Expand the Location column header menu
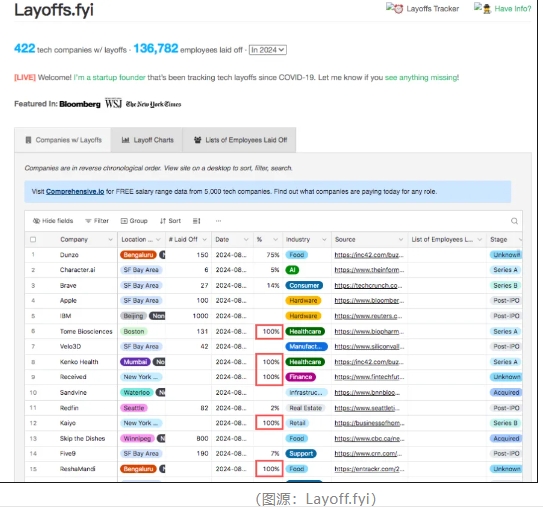 [158, 240]
